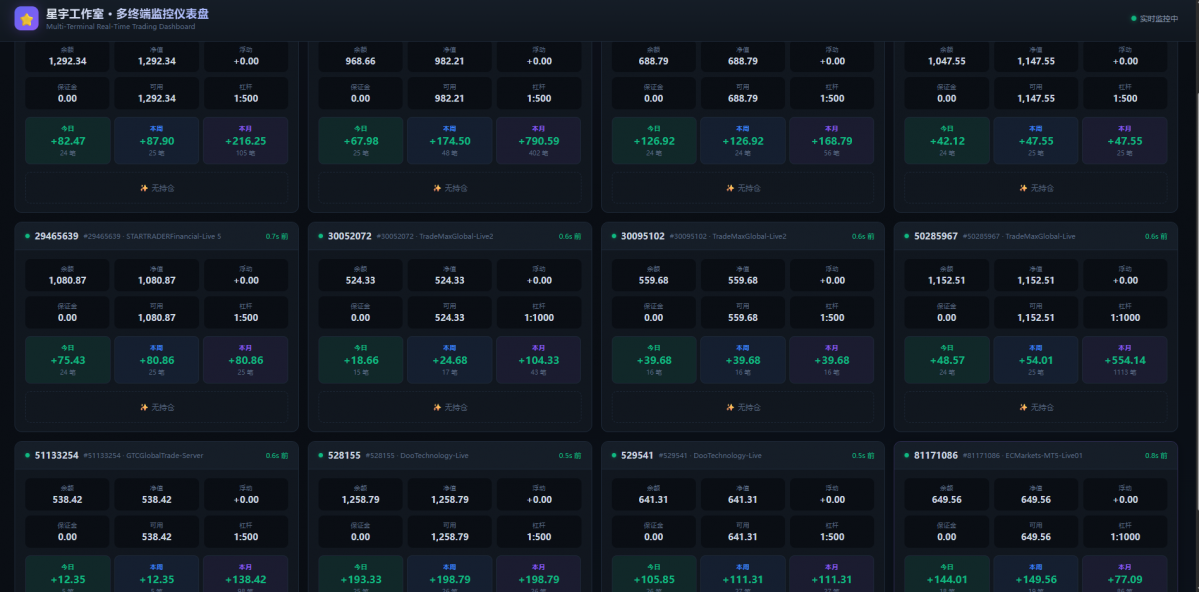1199x592 pixels.
Task: Select account number 30052072 heading
Action: point(349,236)
